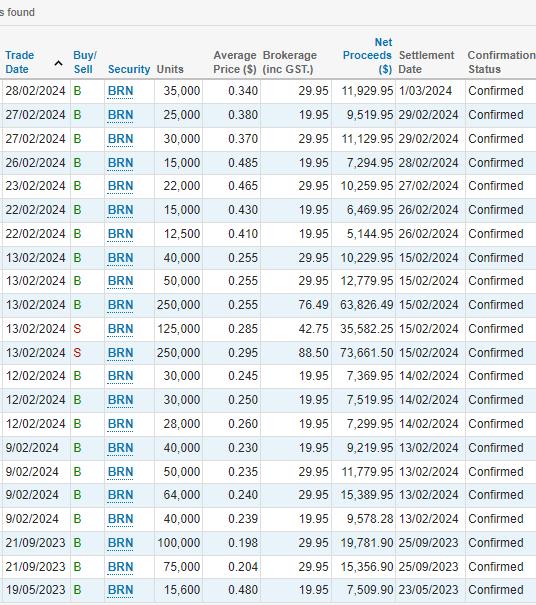536x605 pixels.
Task: Select 15,600 units cell
Action: (x=181, y=590)
